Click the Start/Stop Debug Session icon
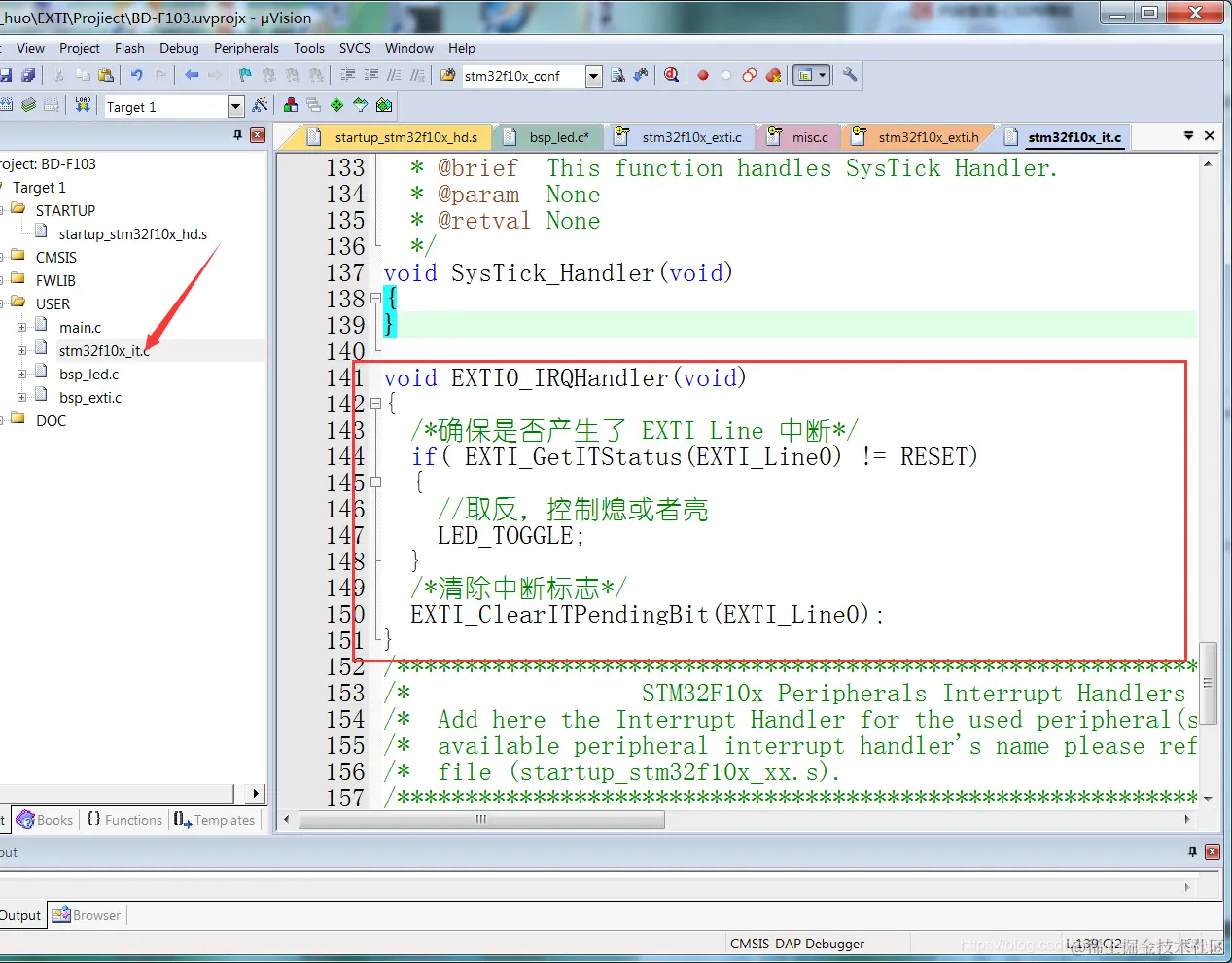Screen dimensions: 1232x963 (671, 75)
